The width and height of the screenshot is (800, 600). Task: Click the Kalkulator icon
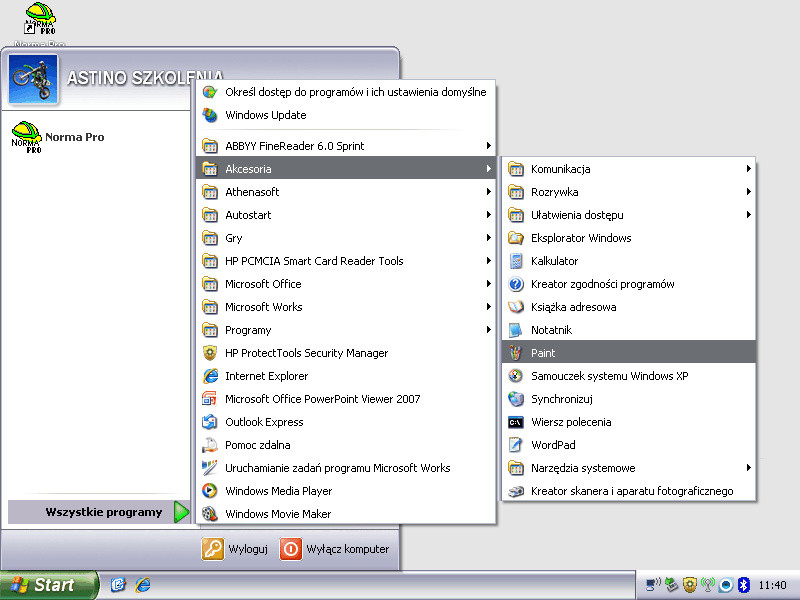click(x=516, y=261)
